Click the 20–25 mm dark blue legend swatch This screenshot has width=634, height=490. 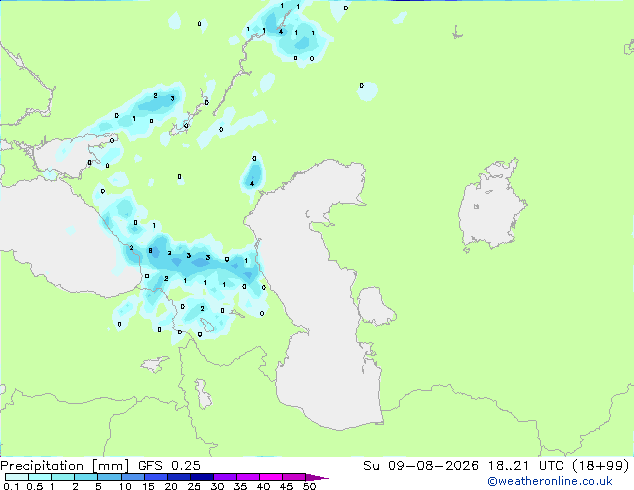(179, 477)
